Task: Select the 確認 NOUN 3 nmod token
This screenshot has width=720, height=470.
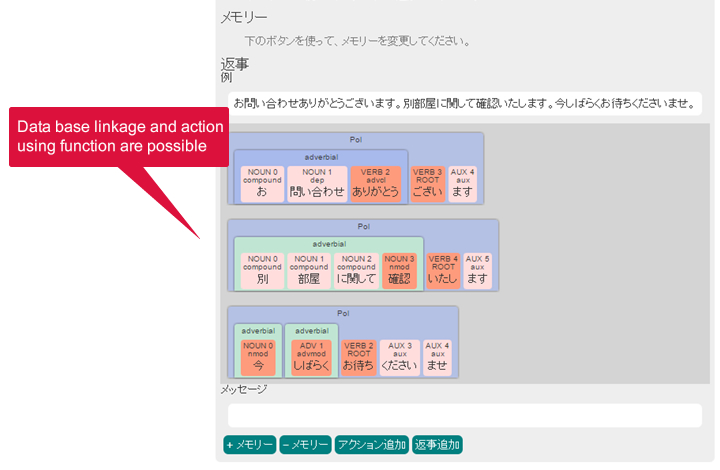Action: click(400, 271)
